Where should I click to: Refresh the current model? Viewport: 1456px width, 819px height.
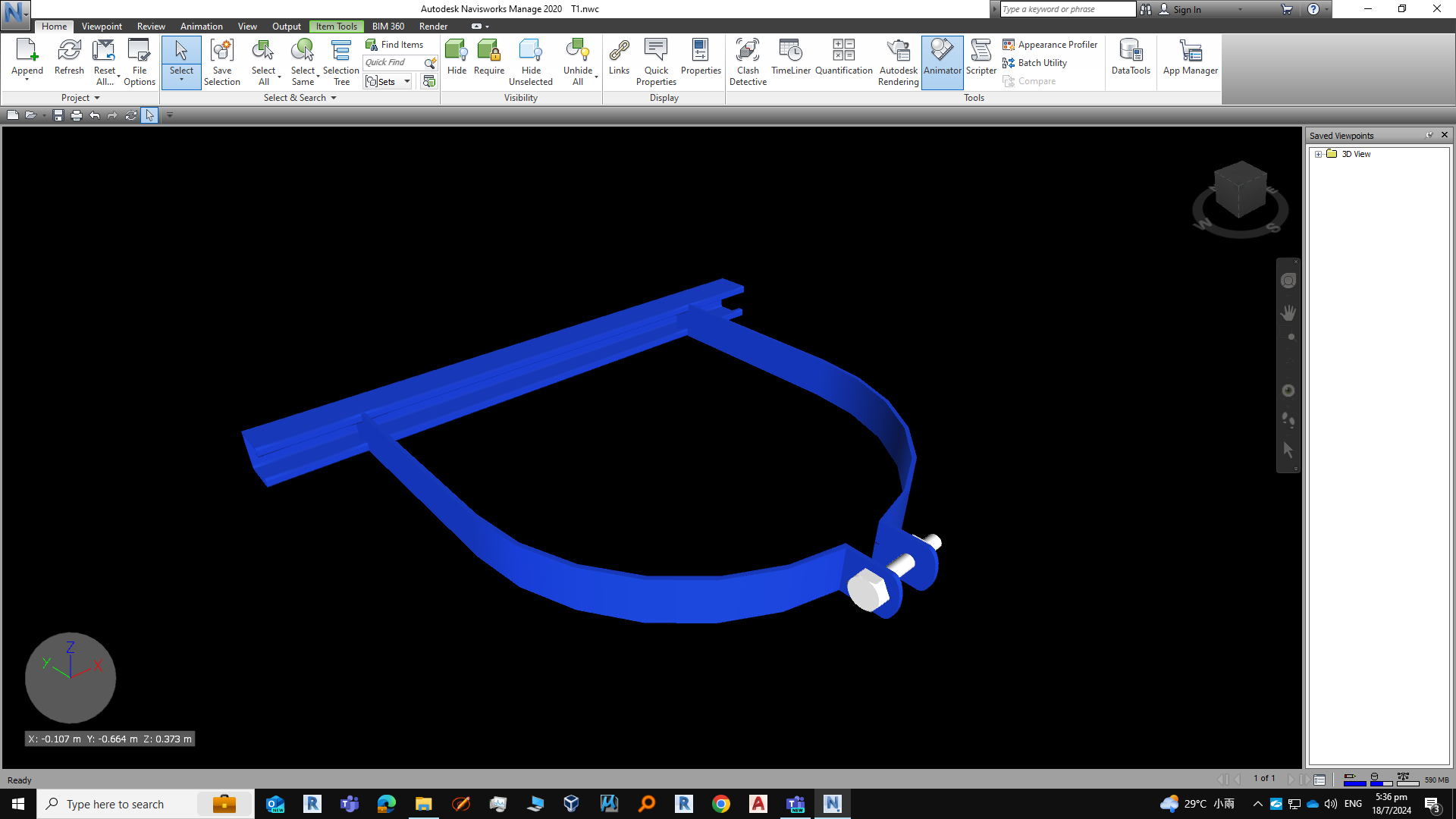(x=69, y=59)
